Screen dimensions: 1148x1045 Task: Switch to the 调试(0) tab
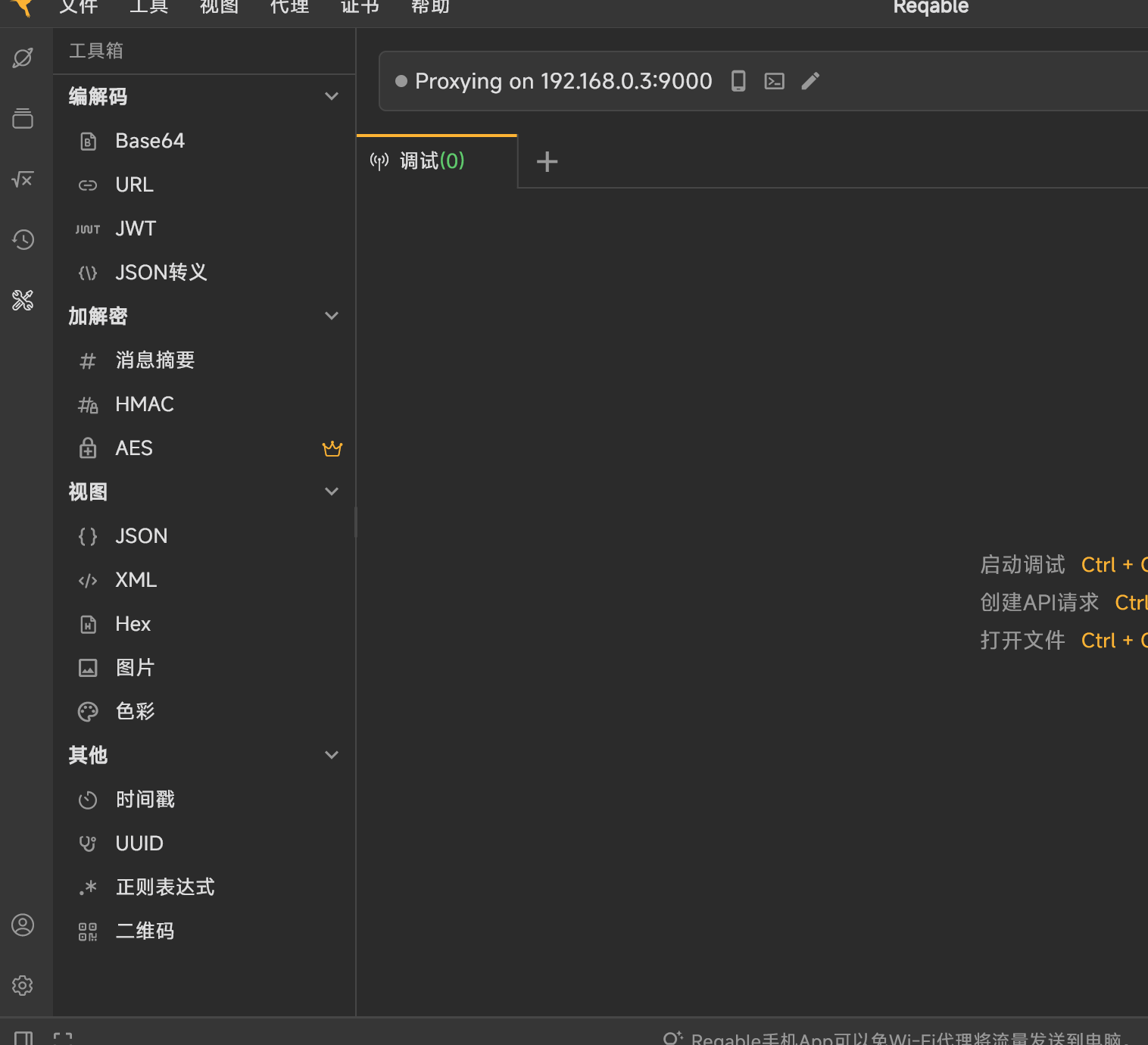coord(432,161)
